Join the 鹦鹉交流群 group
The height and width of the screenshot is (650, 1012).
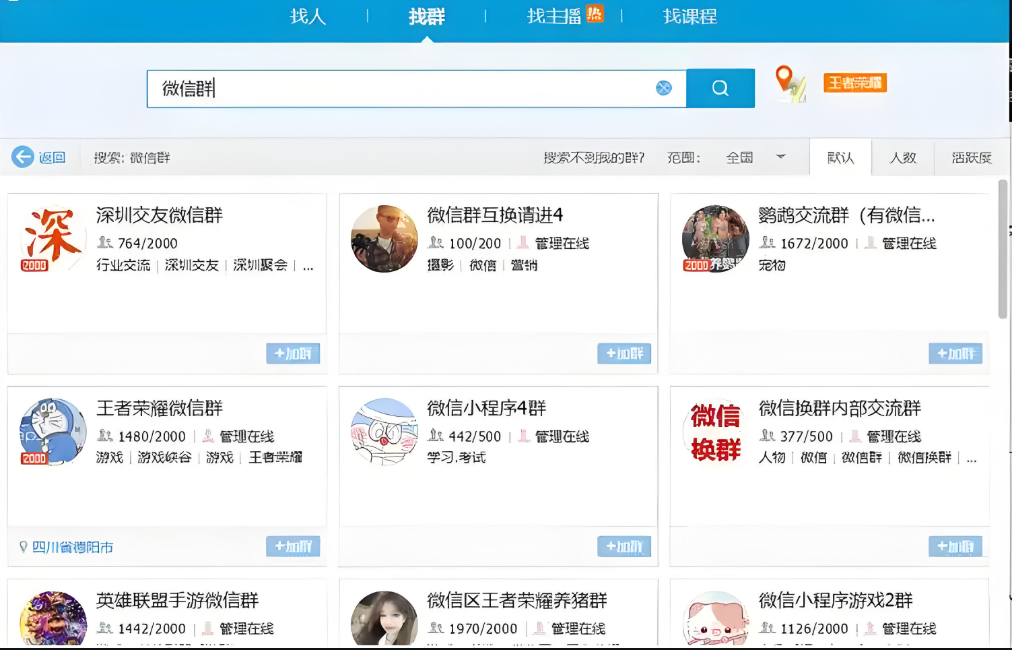[x=955, y=354]
